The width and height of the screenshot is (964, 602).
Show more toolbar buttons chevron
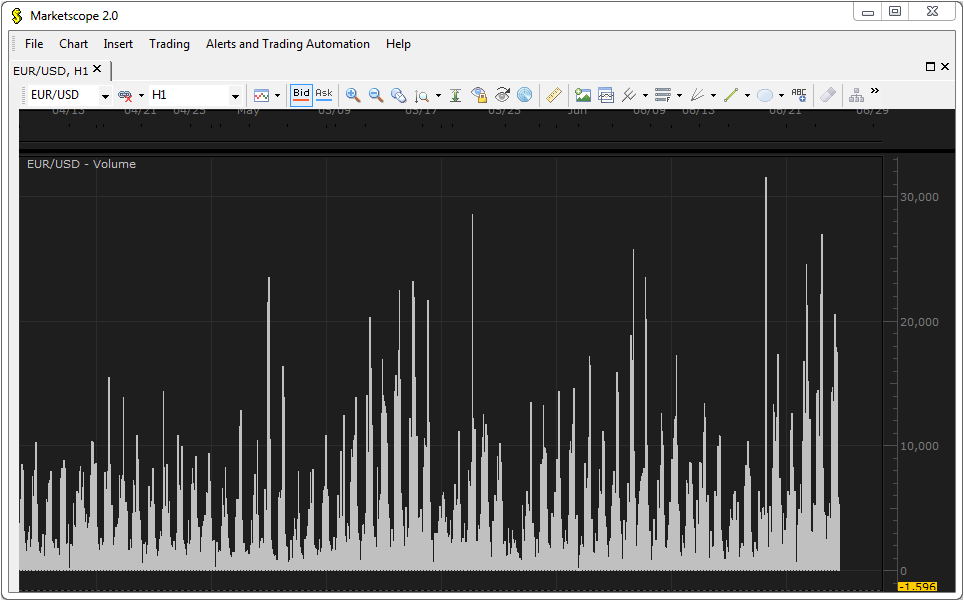[x=875, y=91]
